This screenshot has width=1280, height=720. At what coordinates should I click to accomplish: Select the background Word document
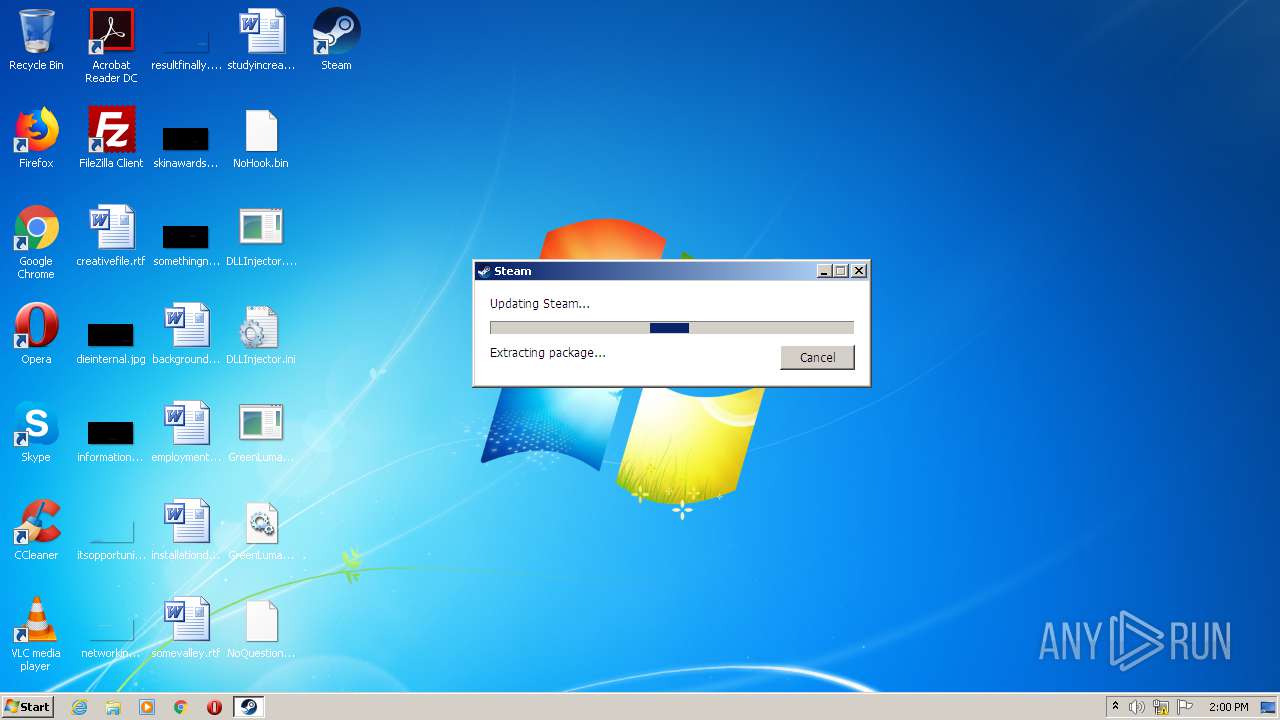[x=186, y=334]
